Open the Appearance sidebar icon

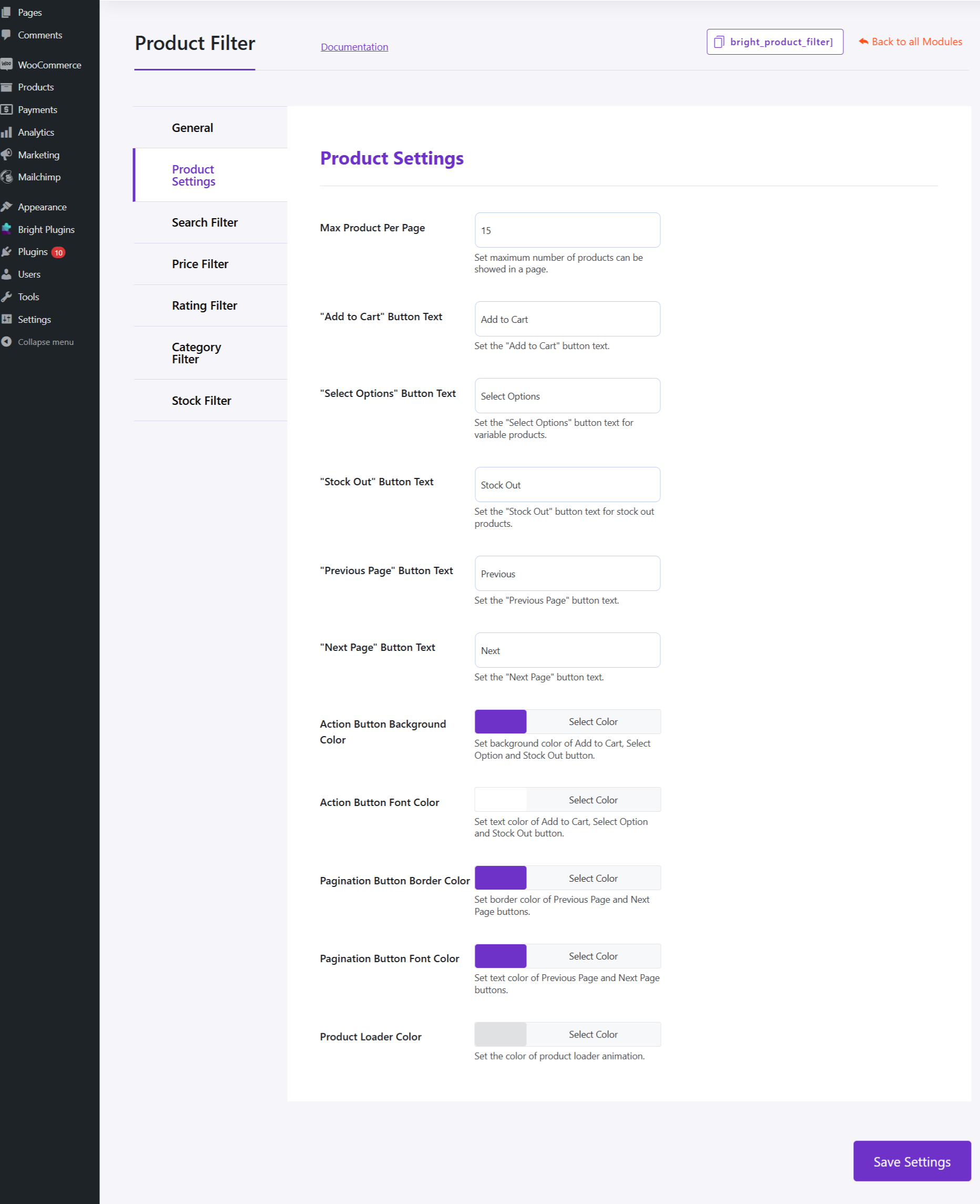7,207
